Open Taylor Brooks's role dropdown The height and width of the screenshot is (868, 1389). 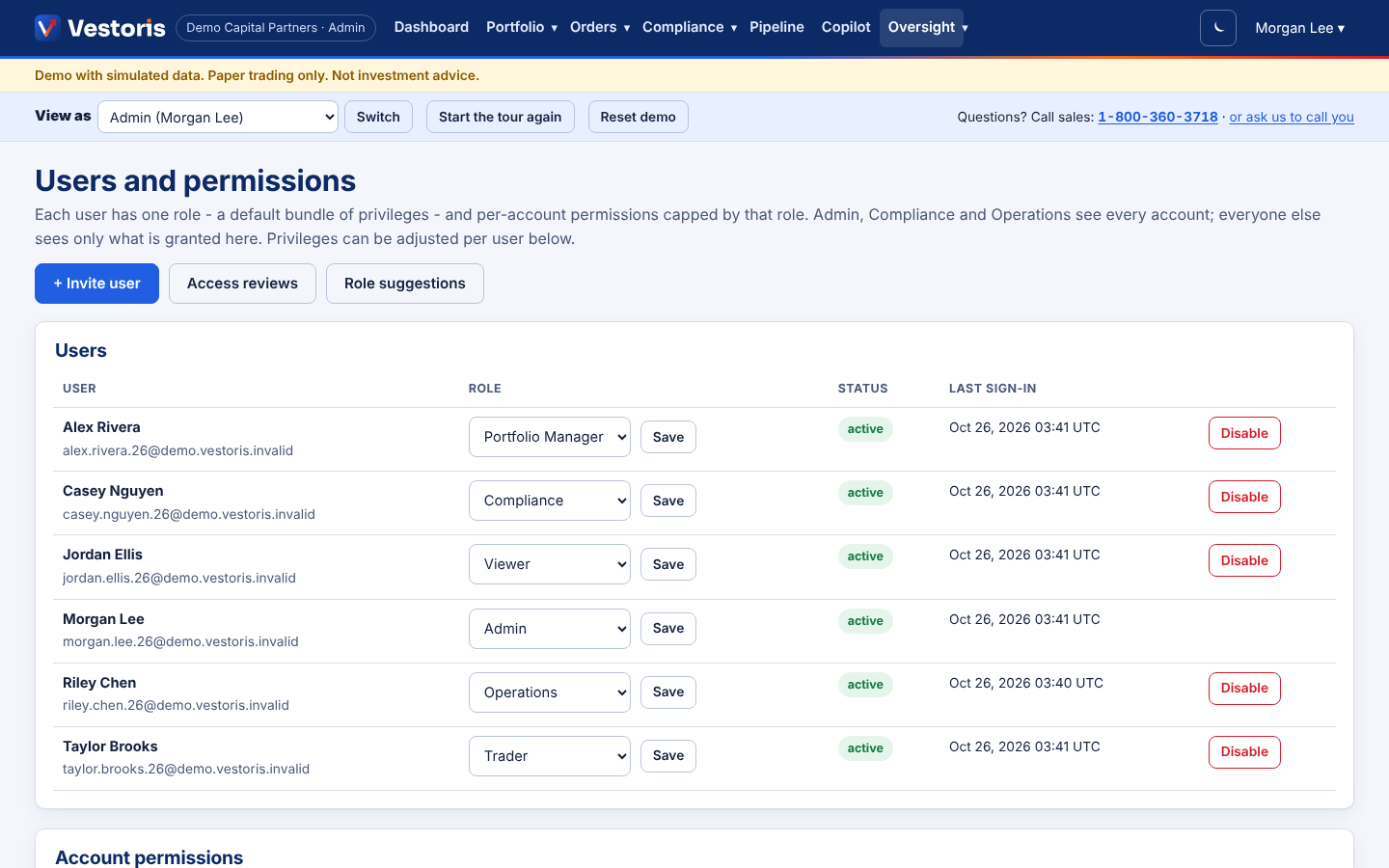click(550, 756)
